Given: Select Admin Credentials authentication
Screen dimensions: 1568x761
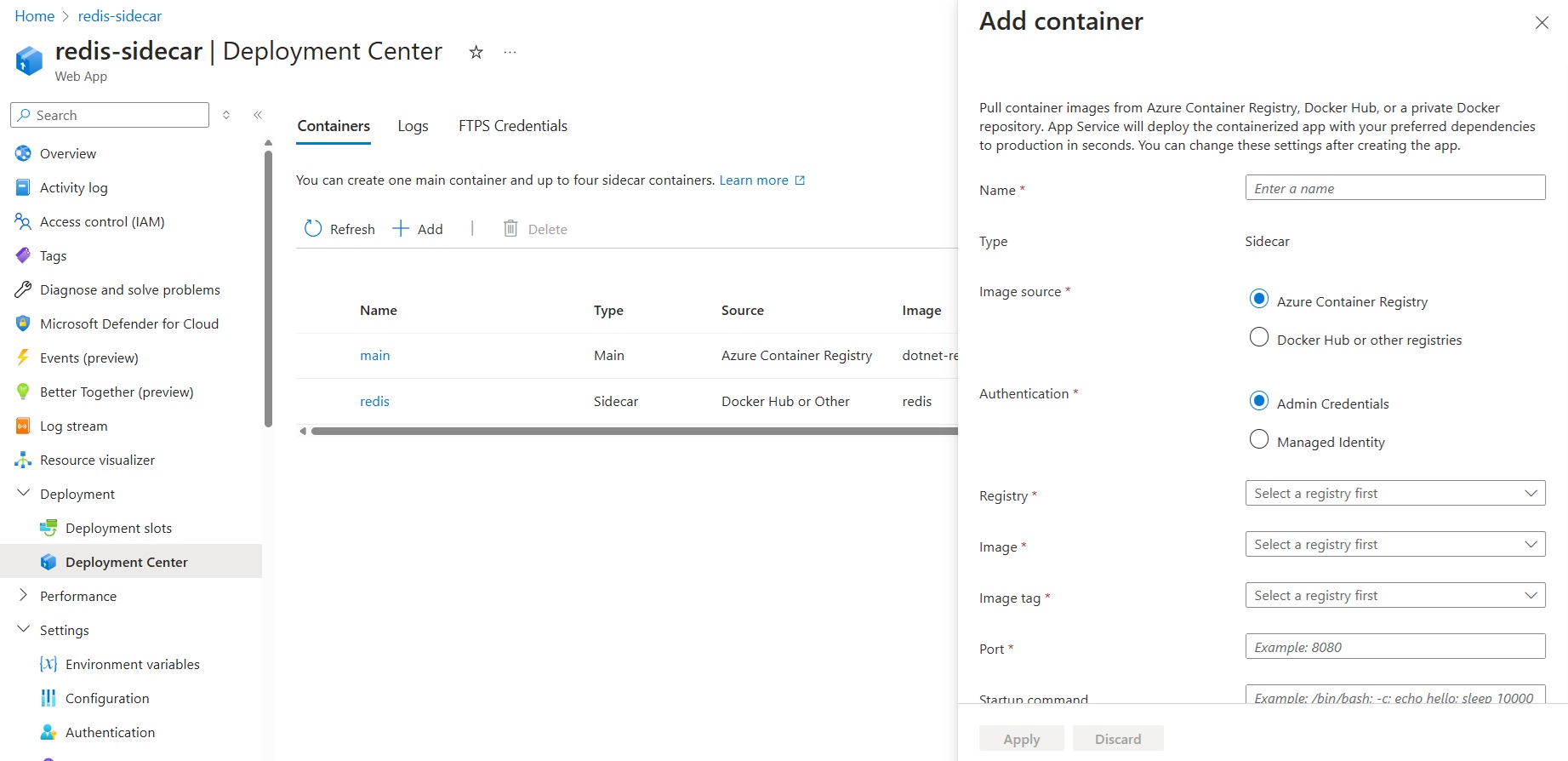Looking at the screenshot, I should (1259, 401).
